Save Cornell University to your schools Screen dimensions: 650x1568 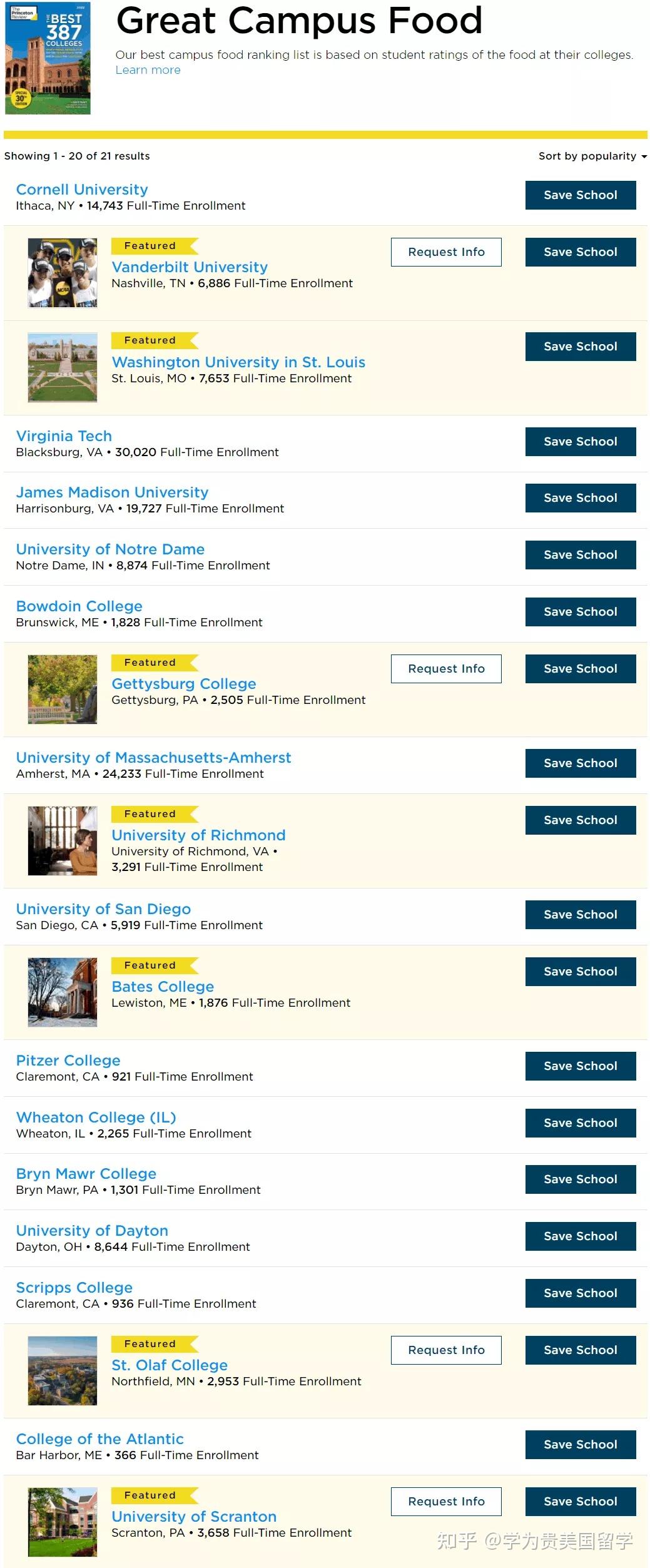point(580,195)
